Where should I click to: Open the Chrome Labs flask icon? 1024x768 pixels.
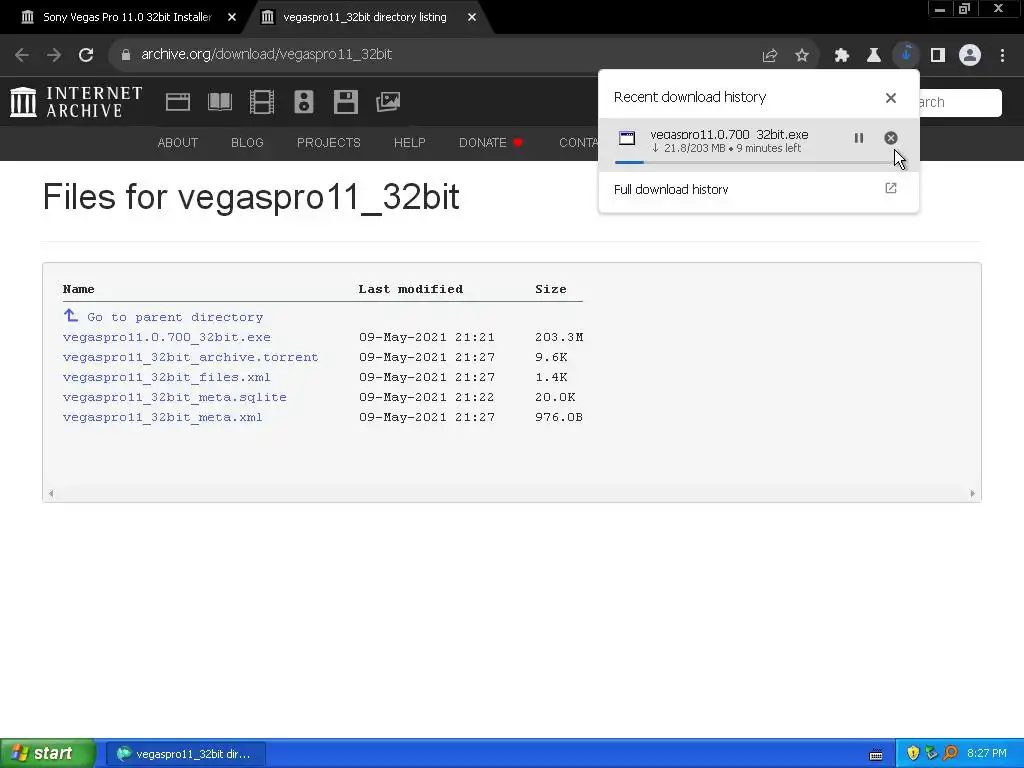coord(873,56)
